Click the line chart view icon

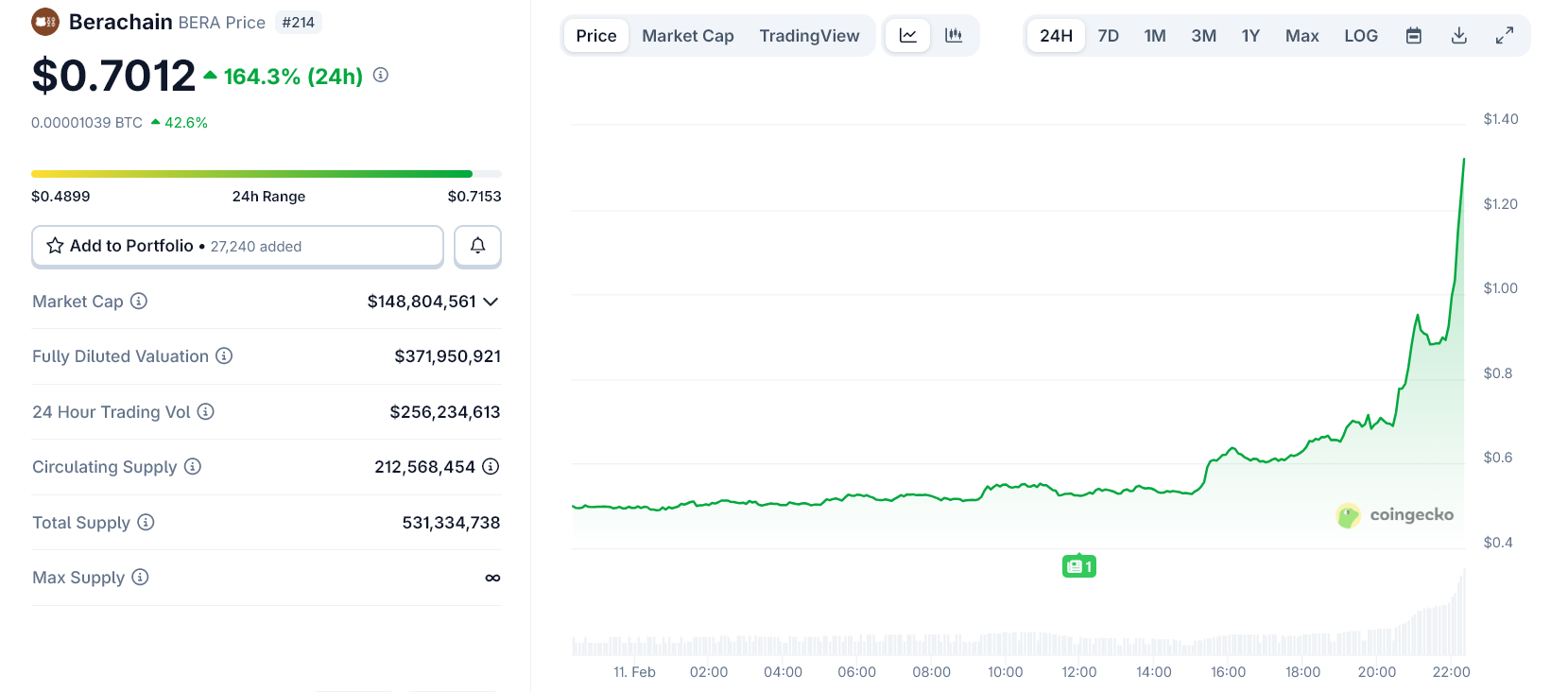click(907, 36)
